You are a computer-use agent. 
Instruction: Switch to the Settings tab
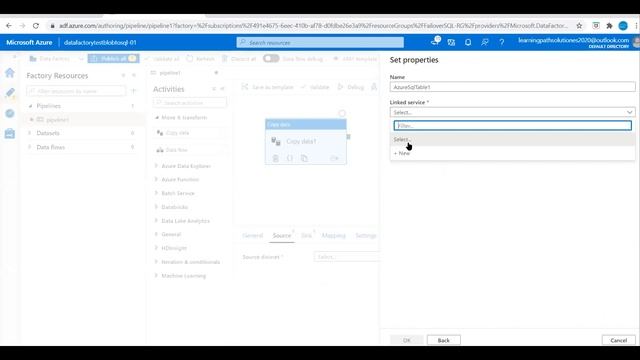click(x=365, y=236)
